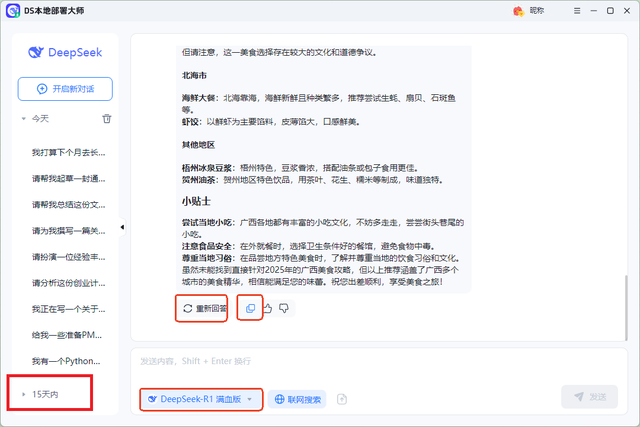Open chat '我有一个Python...'
640x427 pixels.
click(66, 361)
